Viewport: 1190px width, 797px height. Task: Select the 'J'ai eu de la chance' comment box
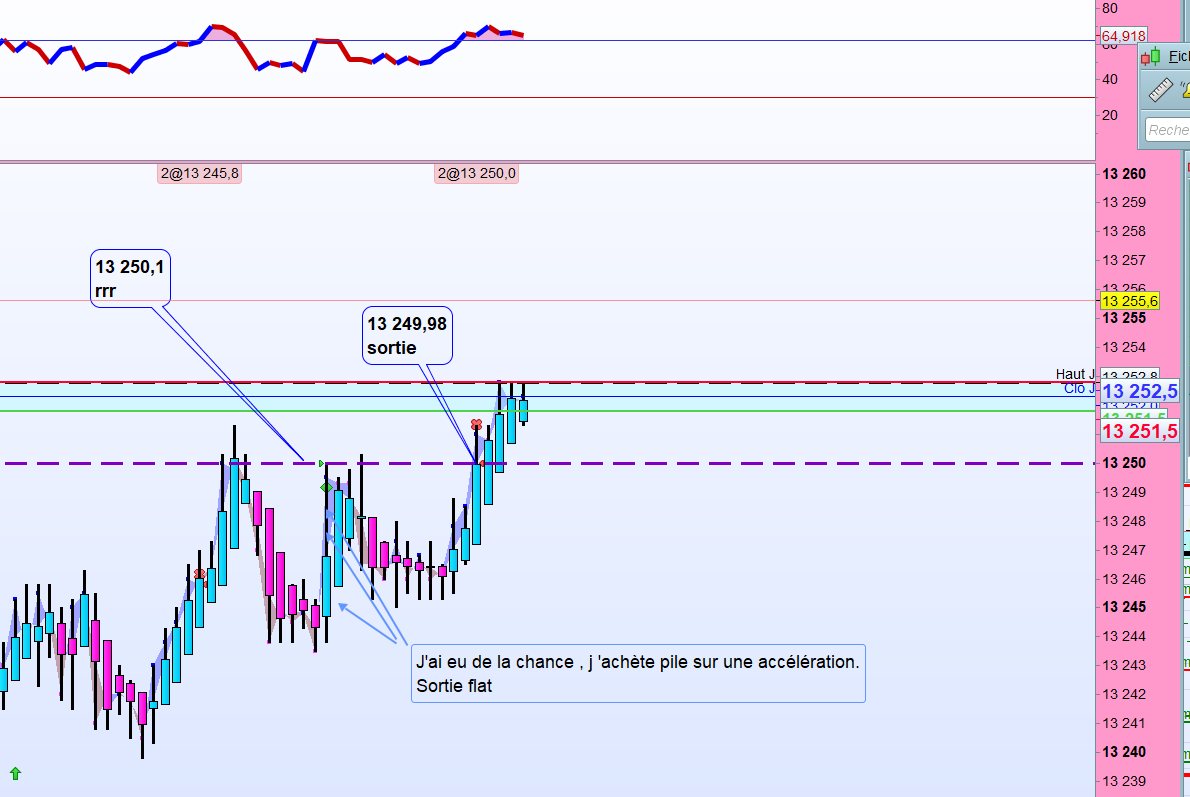tap(638, 673)
